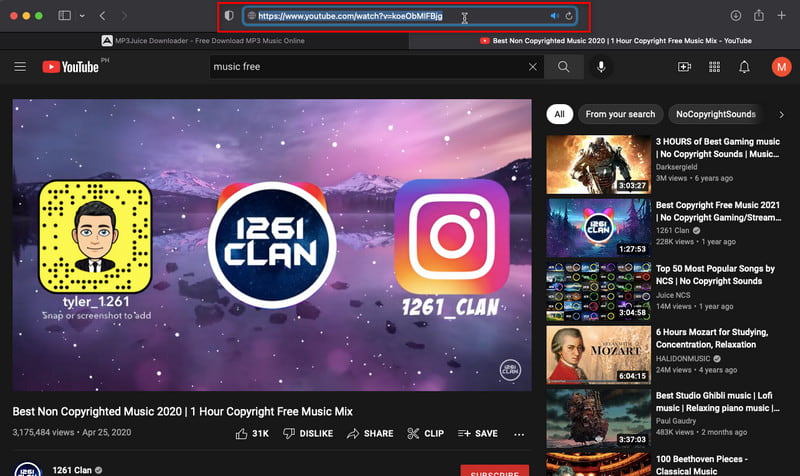Screen dimensions: 800x476
Task: Open 3 HOURS of Best Gaming music title
Action: pyautogui.click(x=717, y=148)
